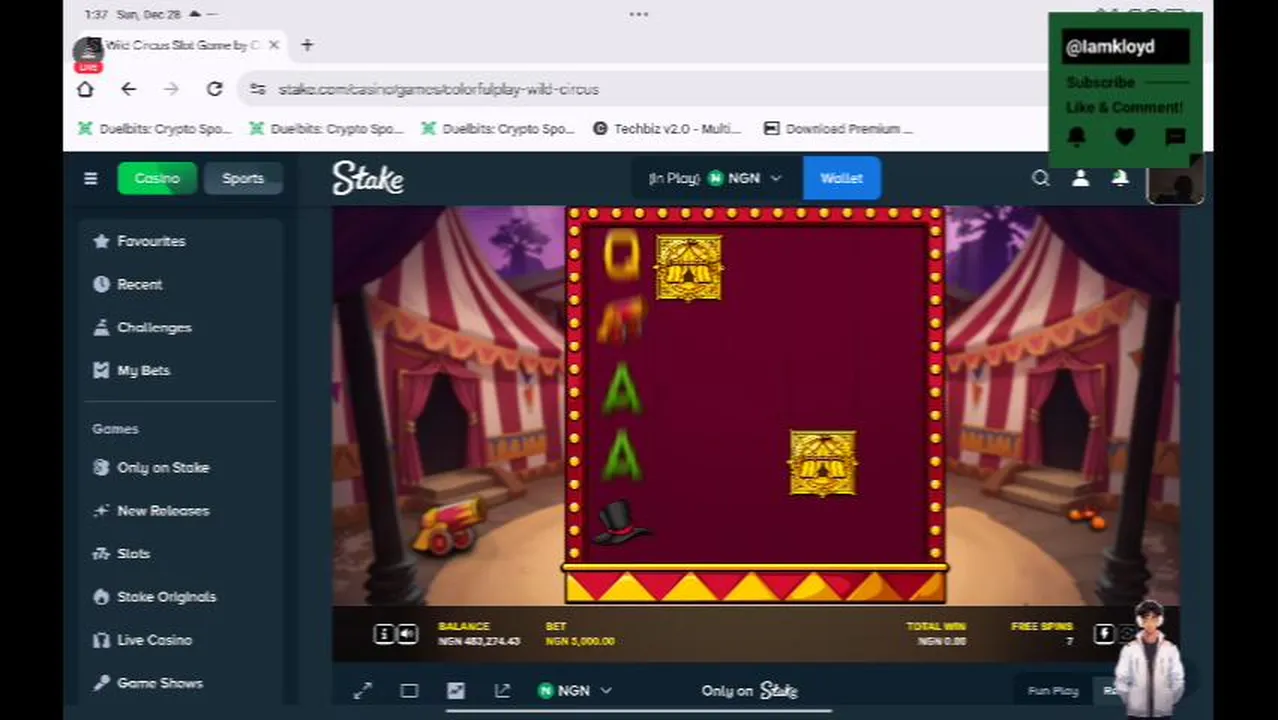Mute the game sound

[x=407, y=633]
